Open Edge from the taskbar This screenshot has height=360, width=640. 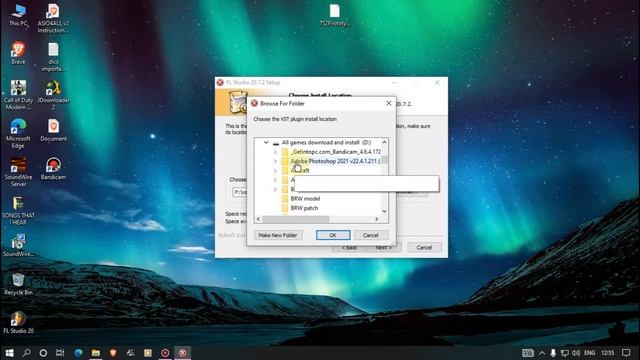click(x=78, y=353)
